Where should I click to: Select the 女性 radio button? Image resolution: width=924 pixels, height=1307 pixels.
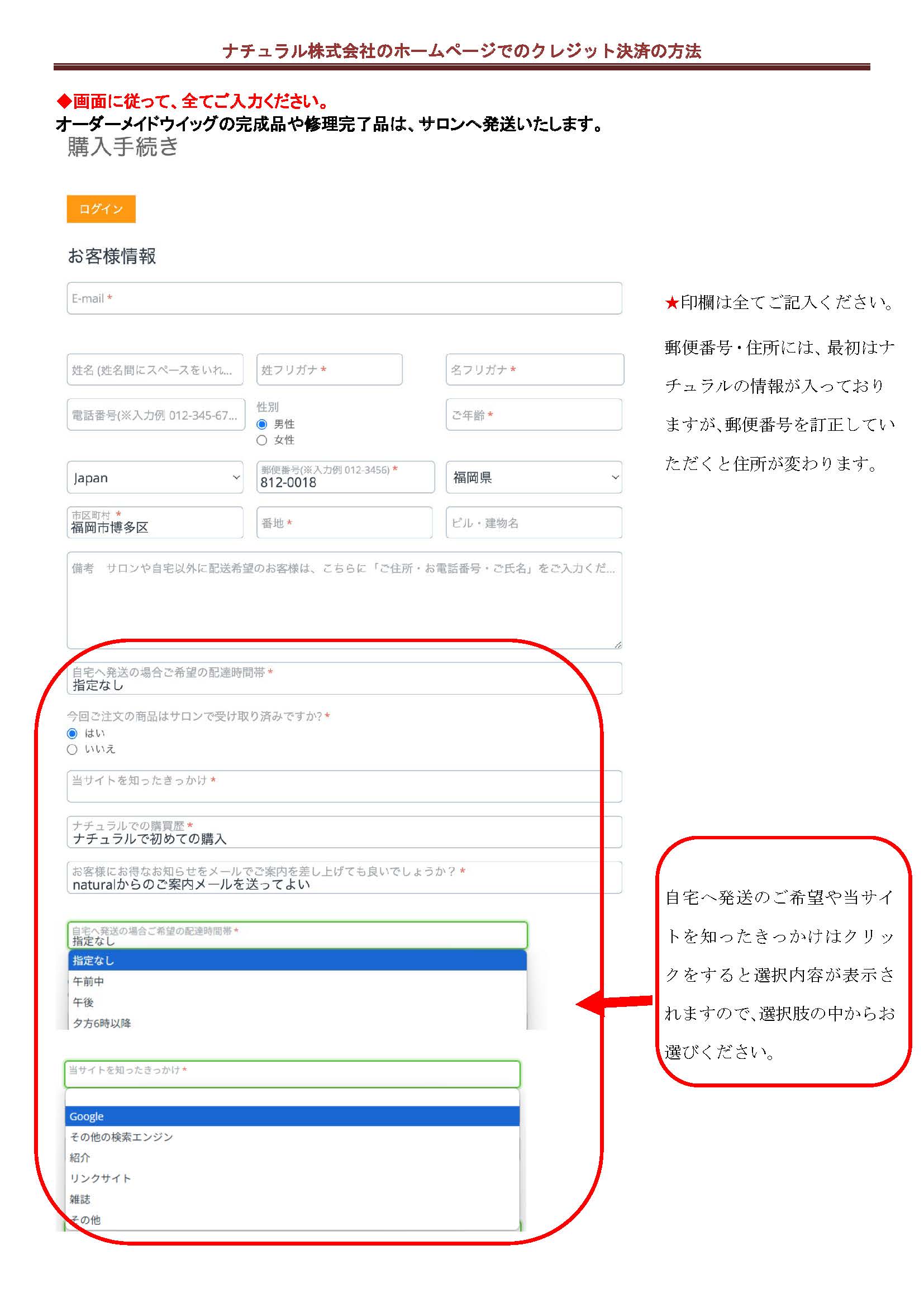pos(261,440)
